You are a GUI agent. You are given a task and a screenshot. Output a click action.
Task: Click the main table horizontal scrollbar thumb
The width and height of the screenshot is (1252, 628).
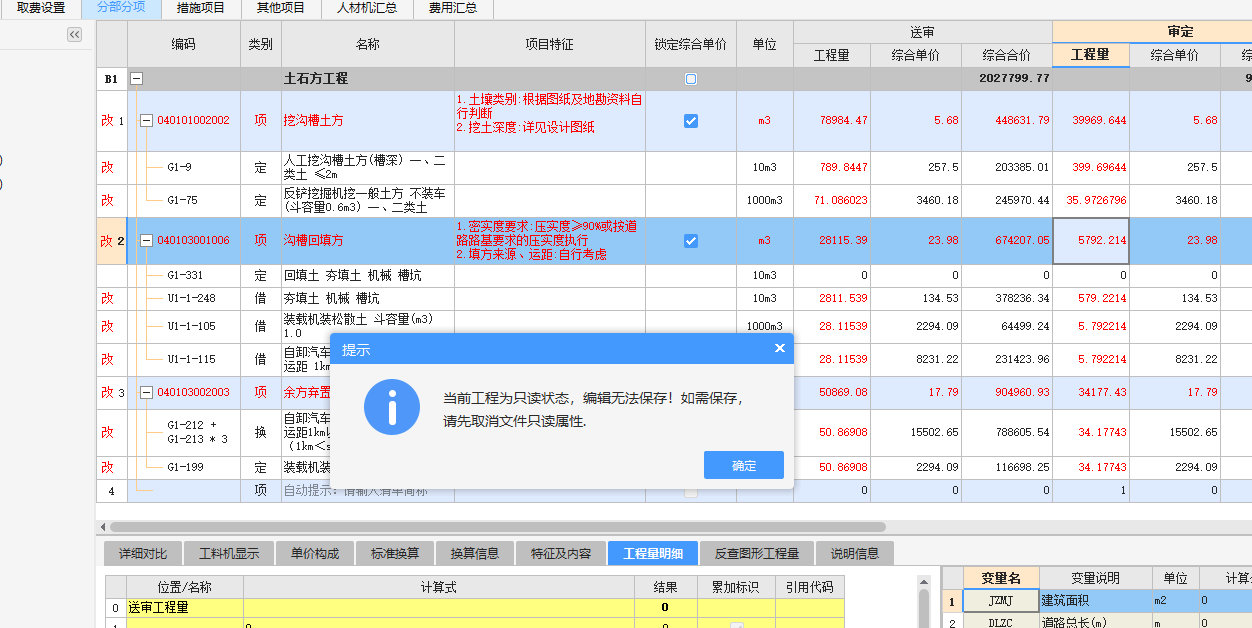(x=497, y=526)
